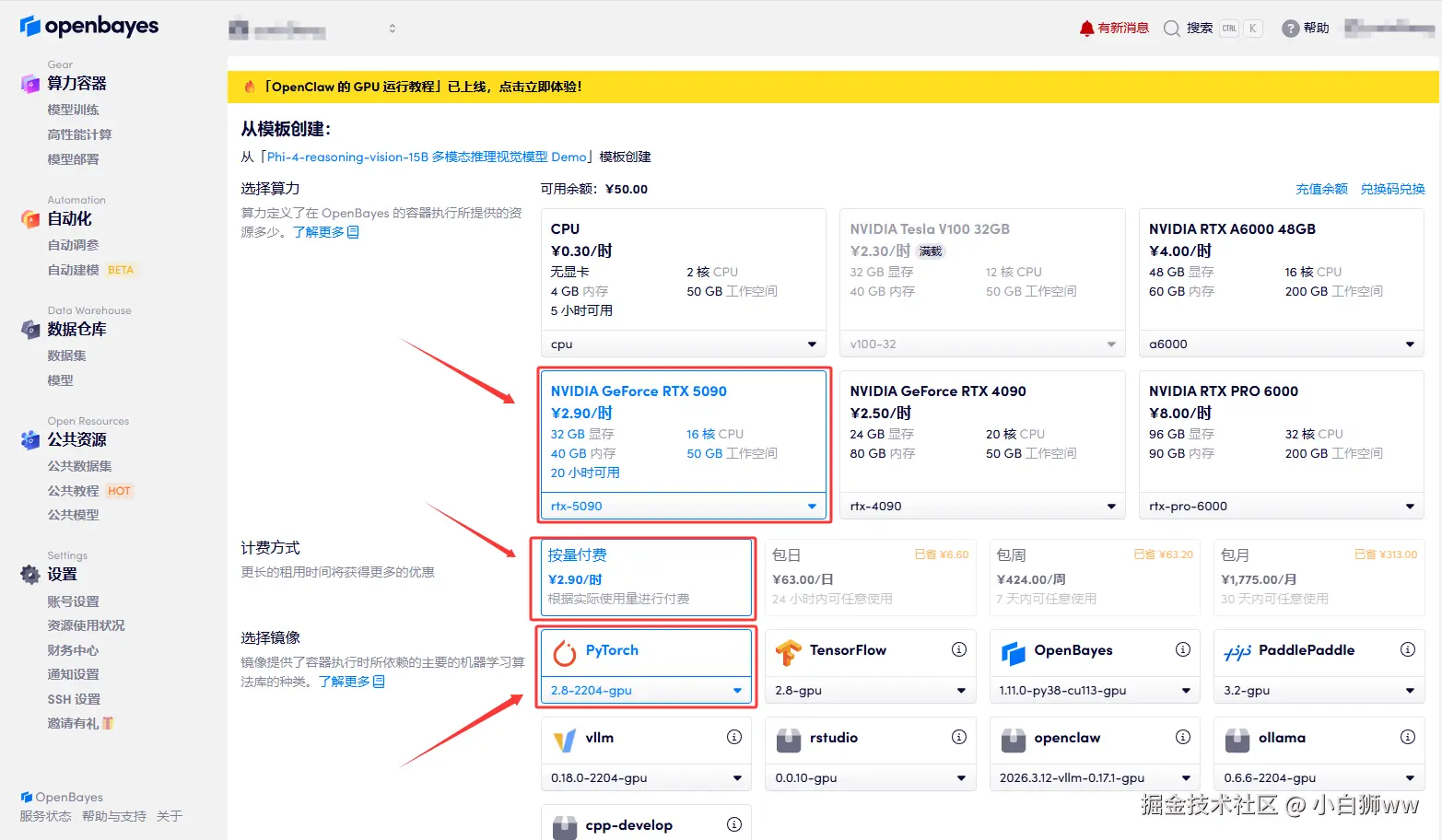
Task: Open info icon for ollama image
Action: pyautogui.click(x=1408, y=737)
